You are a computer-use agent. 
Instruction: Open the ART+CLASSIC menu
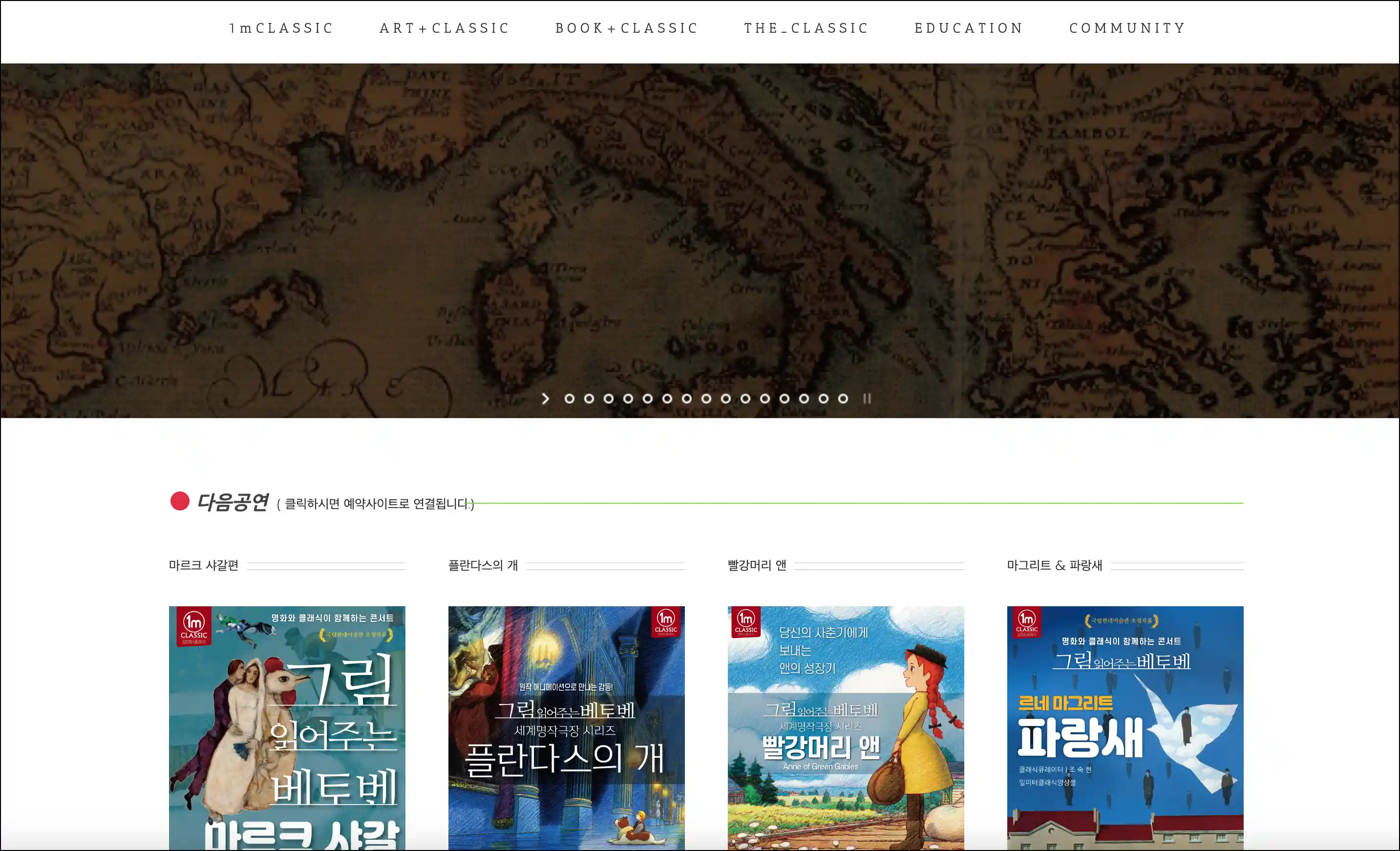(445, 28)
